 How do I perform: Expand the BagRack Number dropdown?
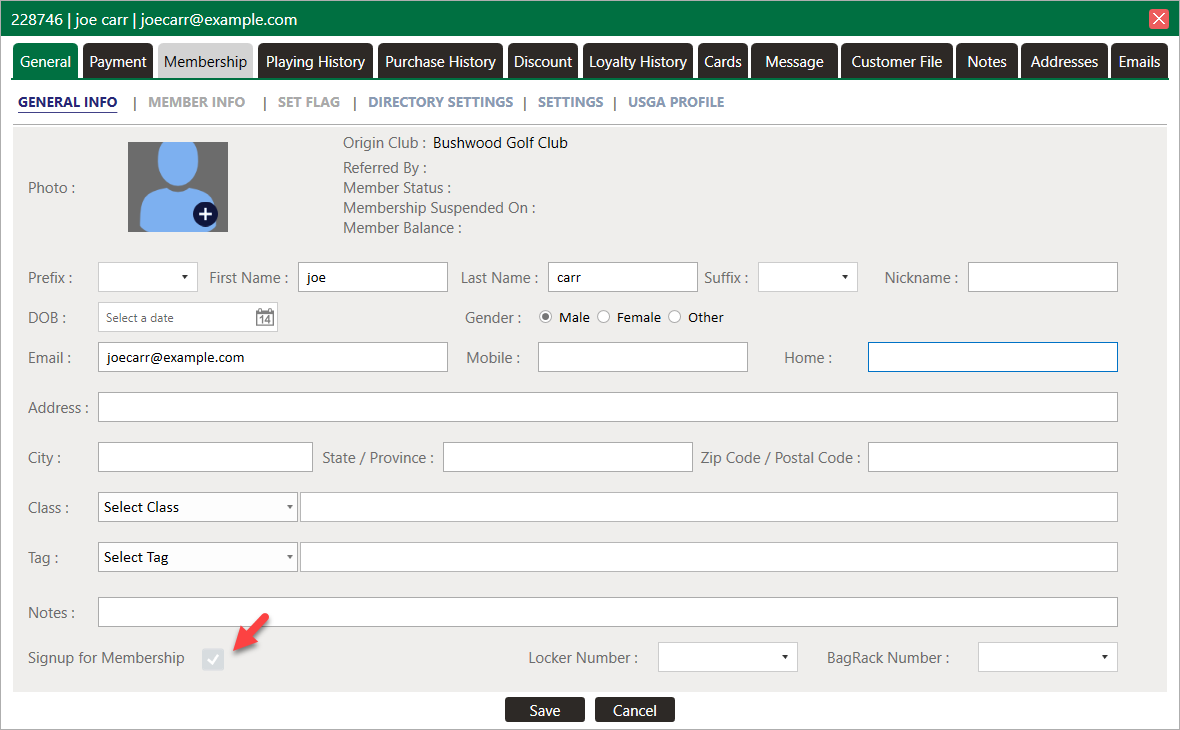point(1047,657)
